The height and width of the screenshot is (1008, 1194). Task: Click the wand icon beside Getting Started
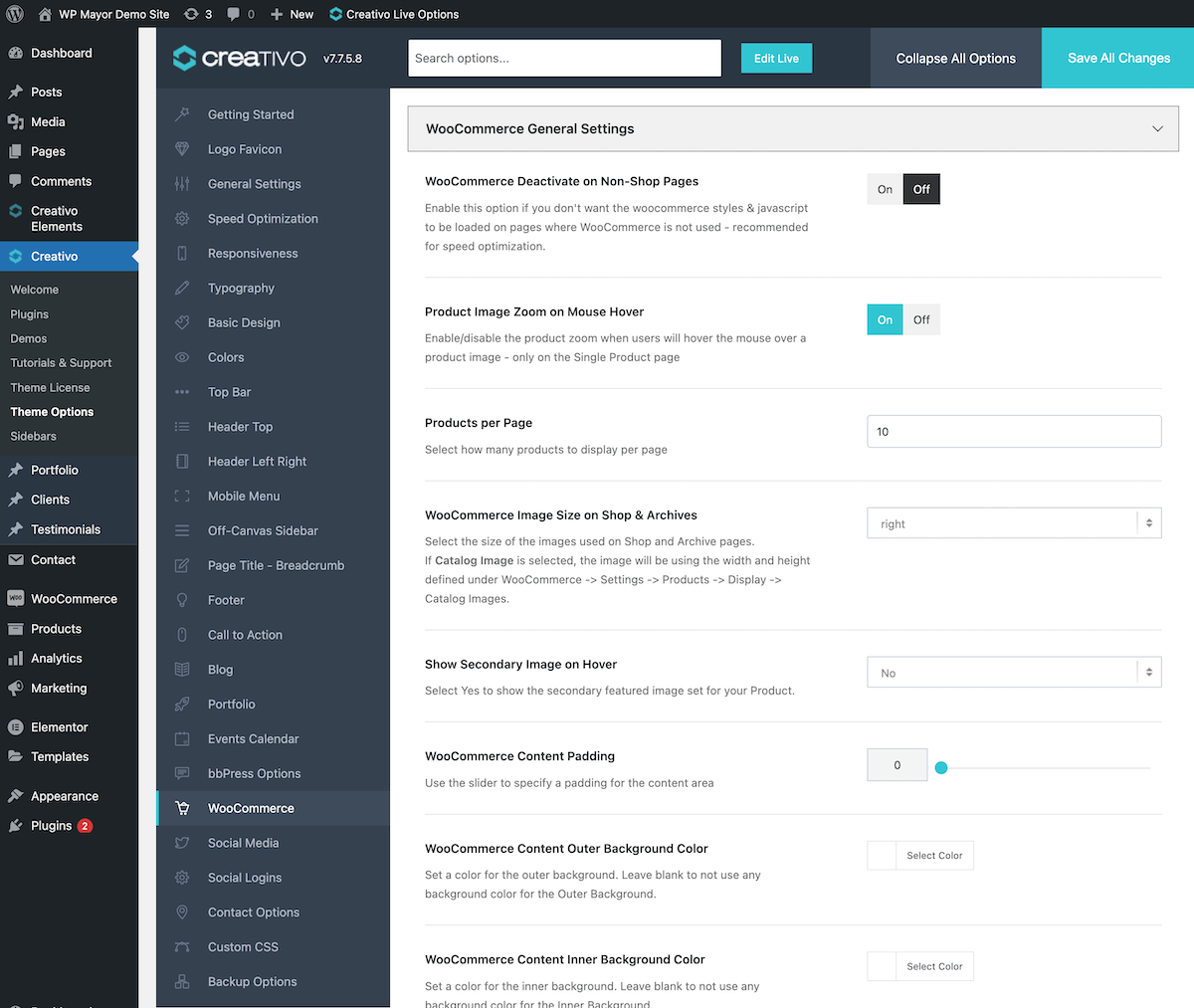pos(182,114)
